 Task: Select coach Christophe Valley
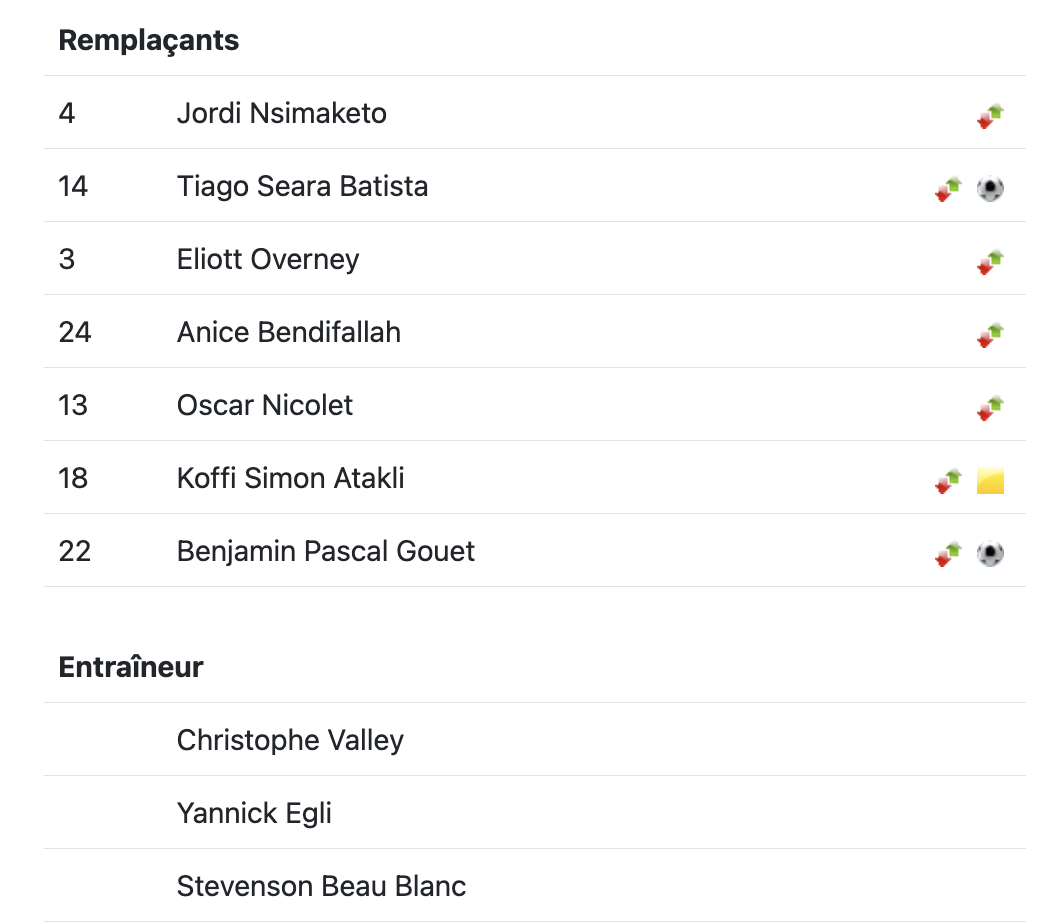tap(290, 740)
